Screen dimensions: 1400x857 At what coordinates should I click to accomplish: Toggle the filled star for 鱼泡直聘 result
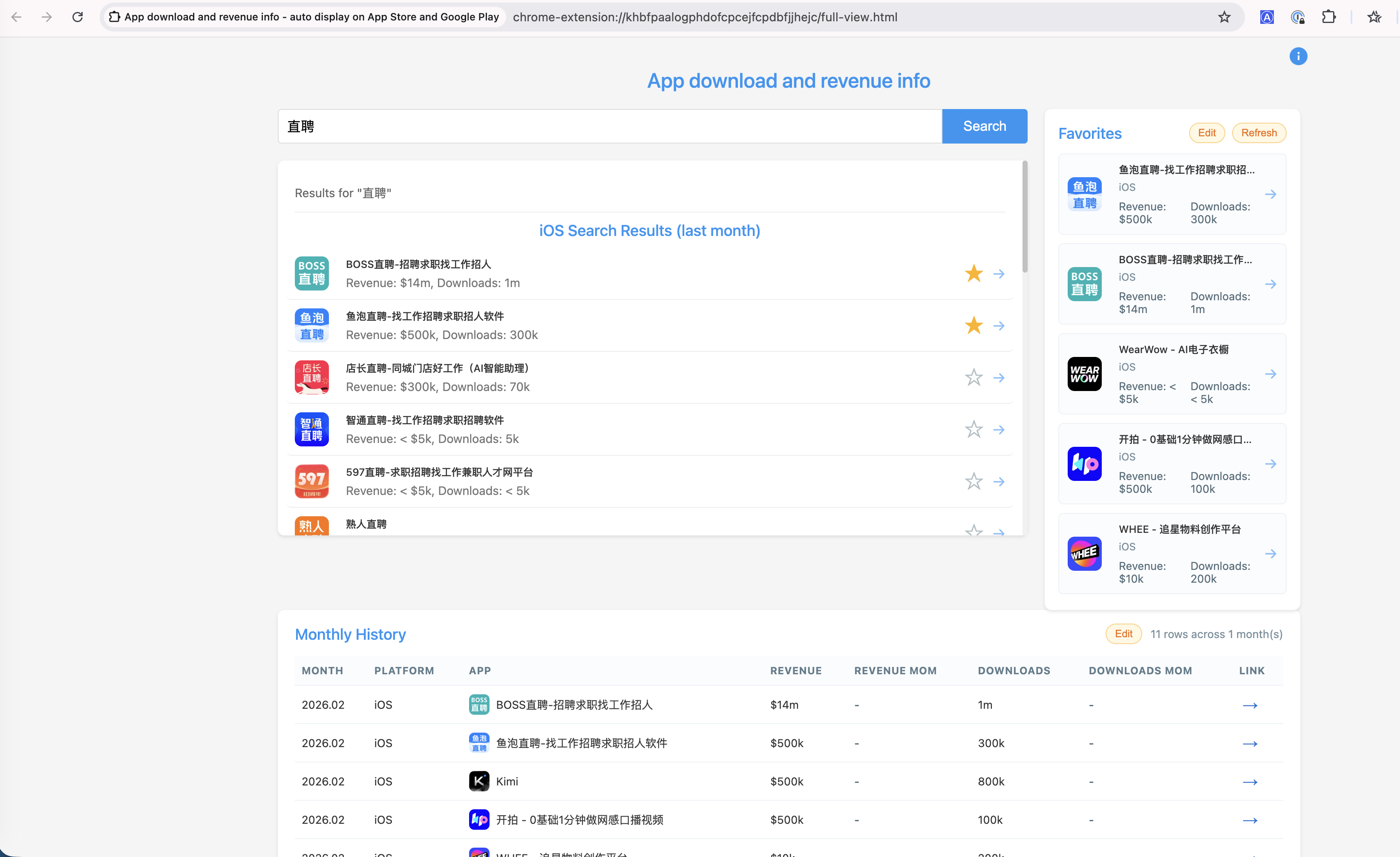[973, 325]
